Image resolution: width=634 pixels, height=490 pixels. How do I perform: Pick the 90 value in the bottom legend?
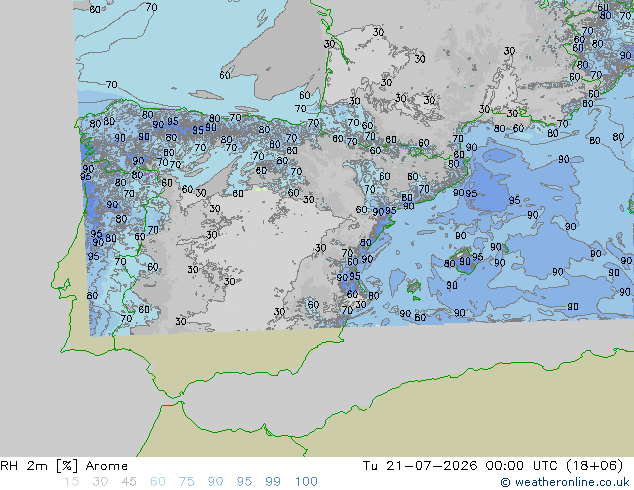click(x=215, y=482)
